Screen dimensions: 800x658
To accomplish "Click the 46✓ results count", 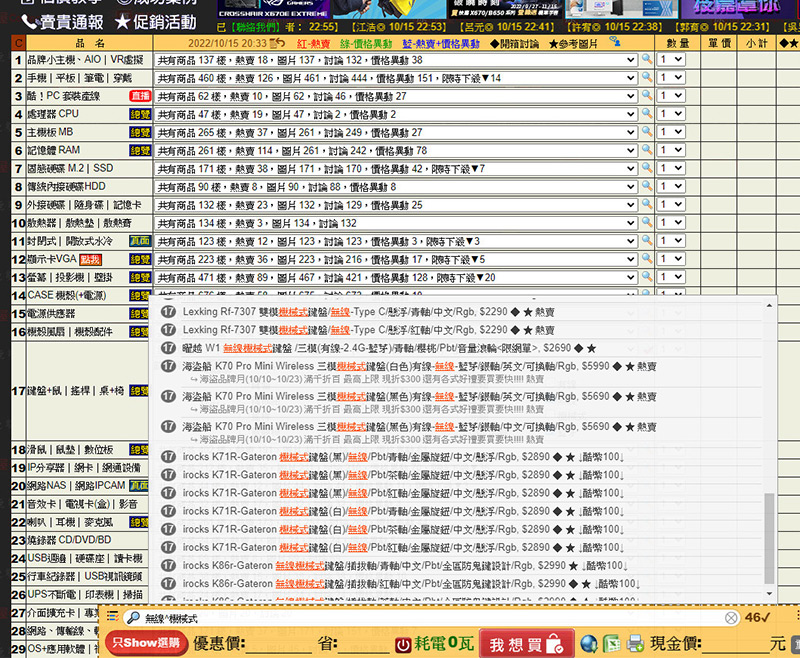I will pos(757,617).
